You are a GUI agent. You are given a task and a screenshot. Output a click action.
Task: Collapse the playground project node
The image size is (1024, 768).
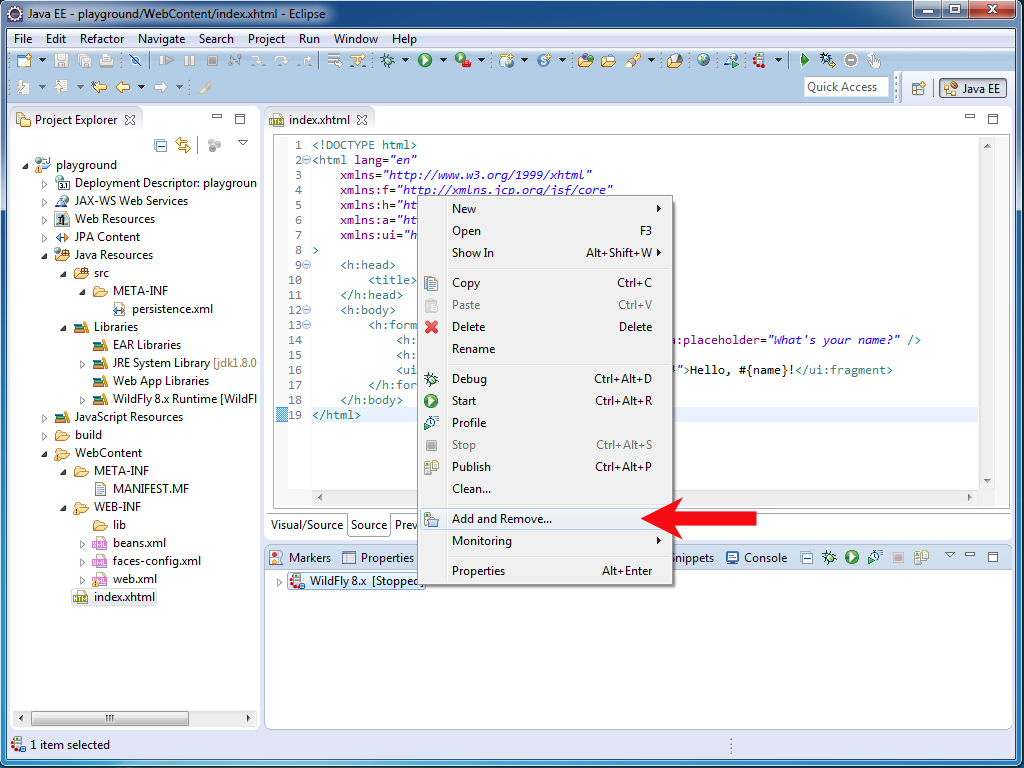pyautogui.click(x=25, y=166)
